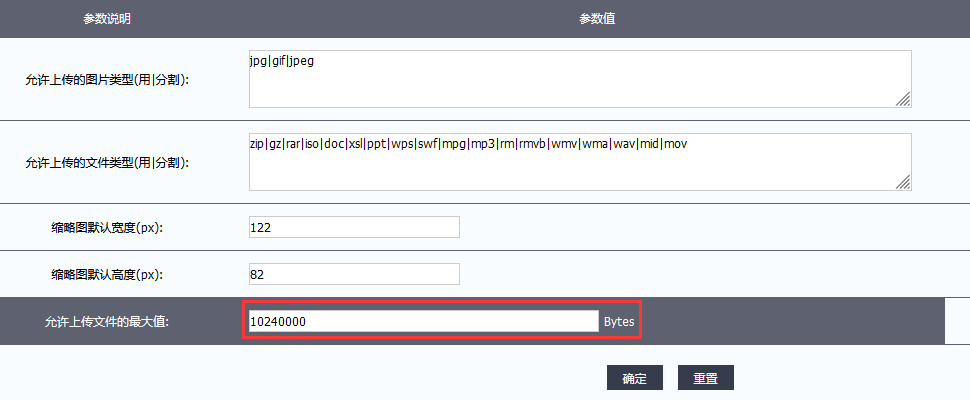This screenshot has width=970, height=400.
Task: Click the 缩略图默认高度 input showing 82
Action: pyautogui.click(x=354, y=274)
